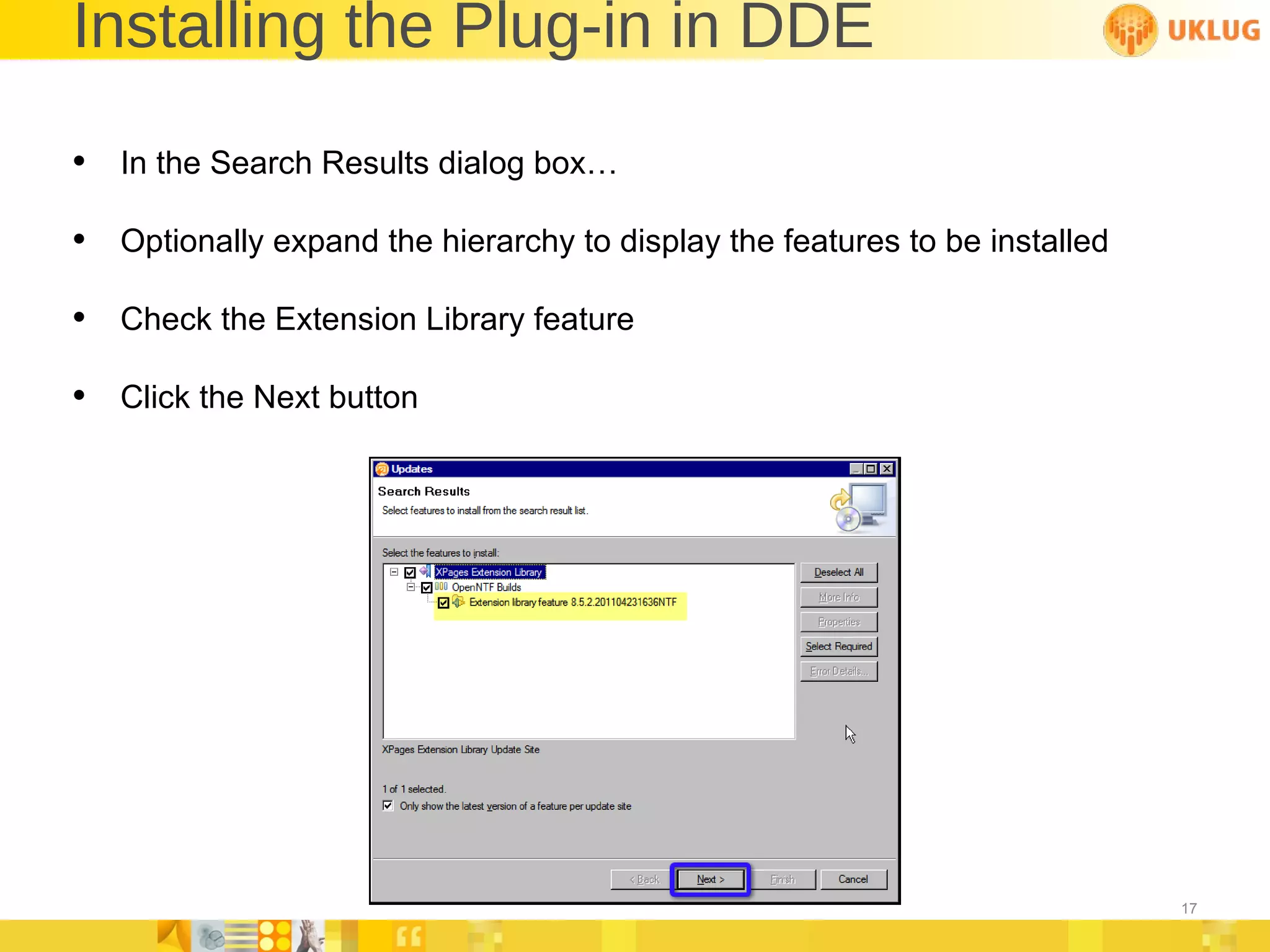Toggle Only show the latest version checkbox
This screenshot has height=952, width=1270.
(388, 806)
